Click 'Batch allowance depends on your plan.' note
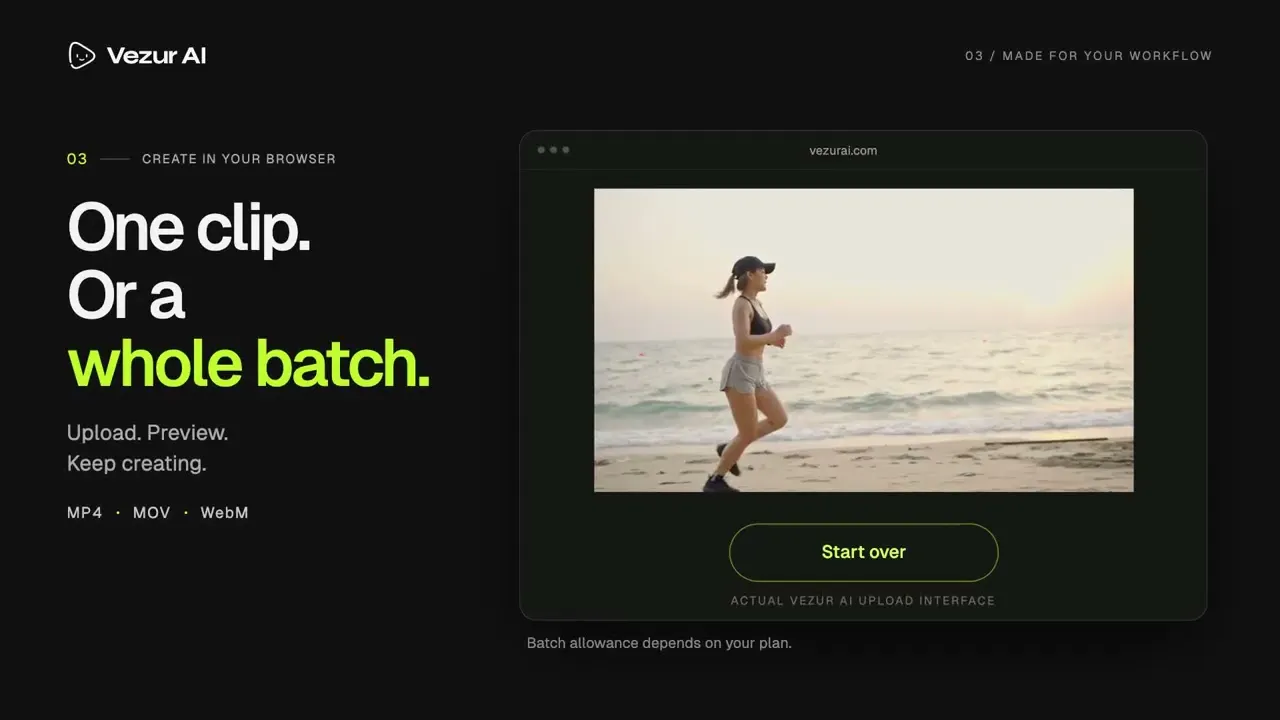This screenshot has height=720, width=1280. coord(659,643)
